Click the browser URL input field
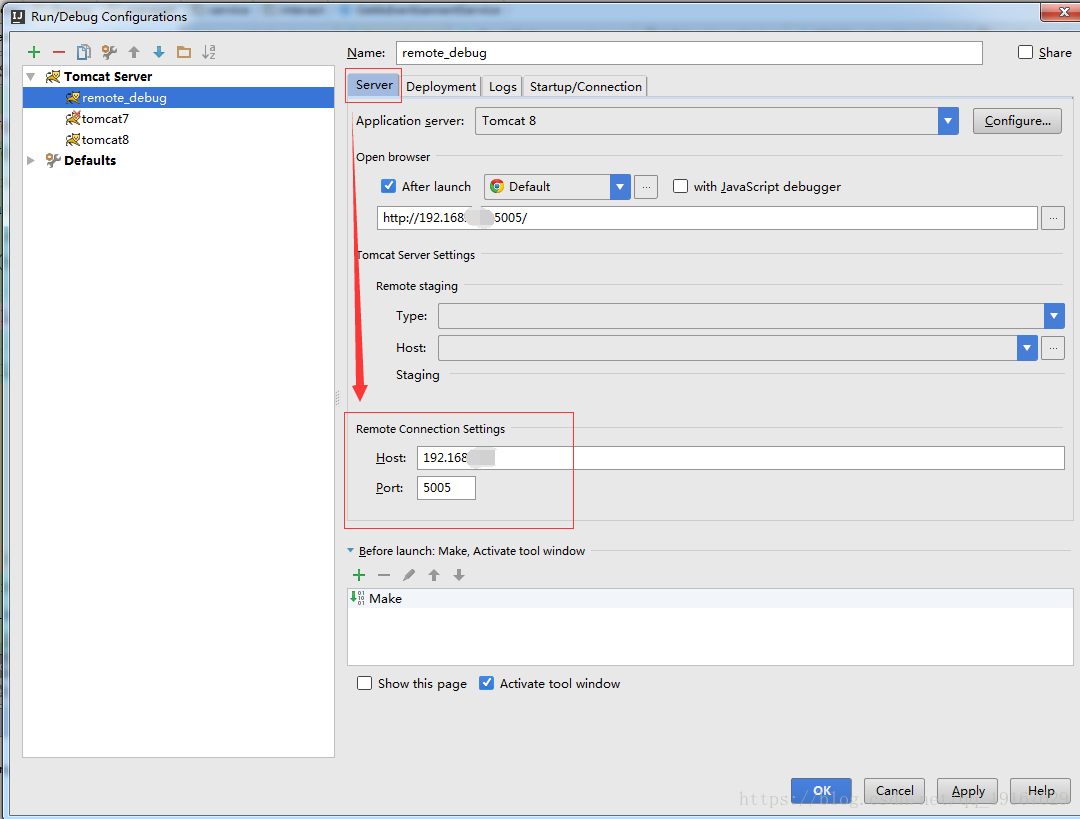 click(707, 218)
